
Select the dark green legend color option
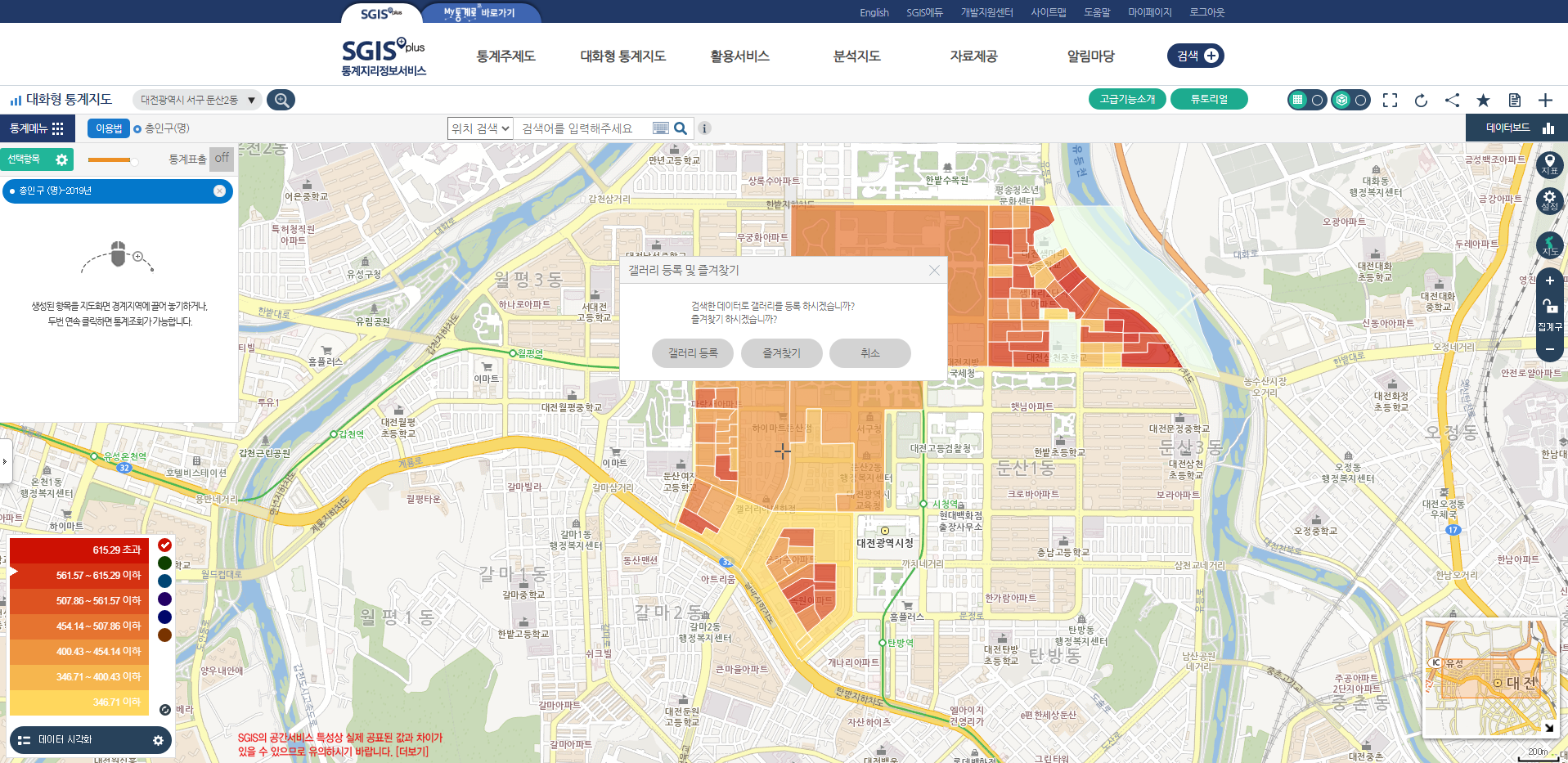click(164, 563)
